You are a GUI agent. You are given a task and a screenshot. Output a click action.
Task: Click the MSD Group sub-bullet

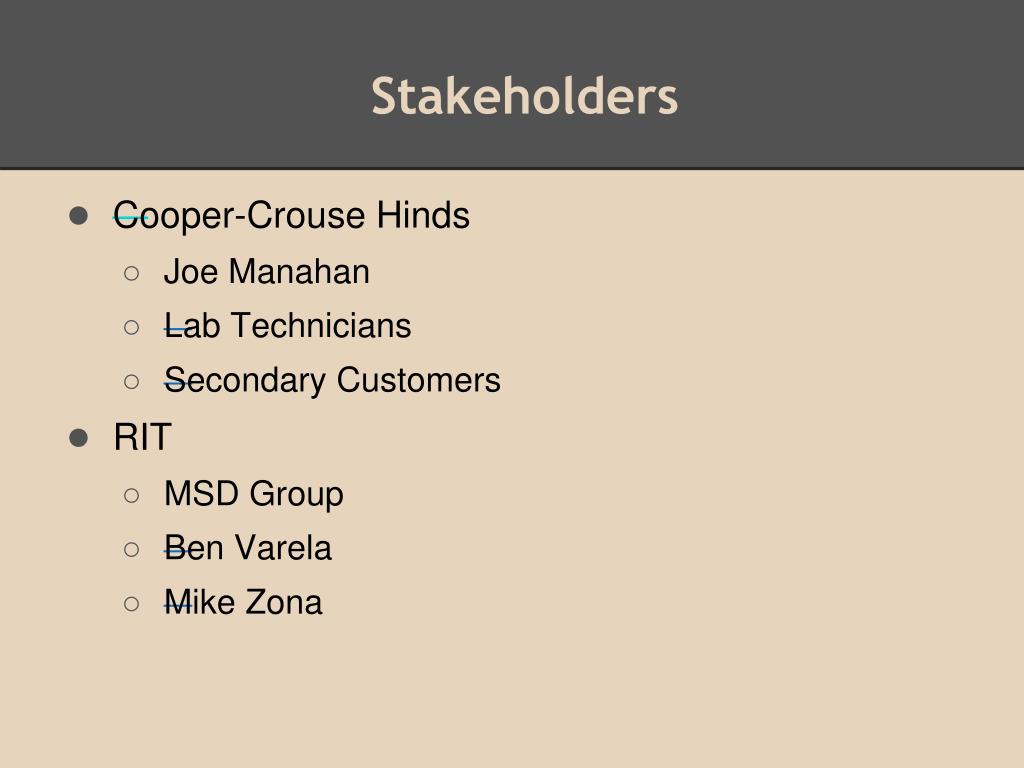[x=253, y=494]
